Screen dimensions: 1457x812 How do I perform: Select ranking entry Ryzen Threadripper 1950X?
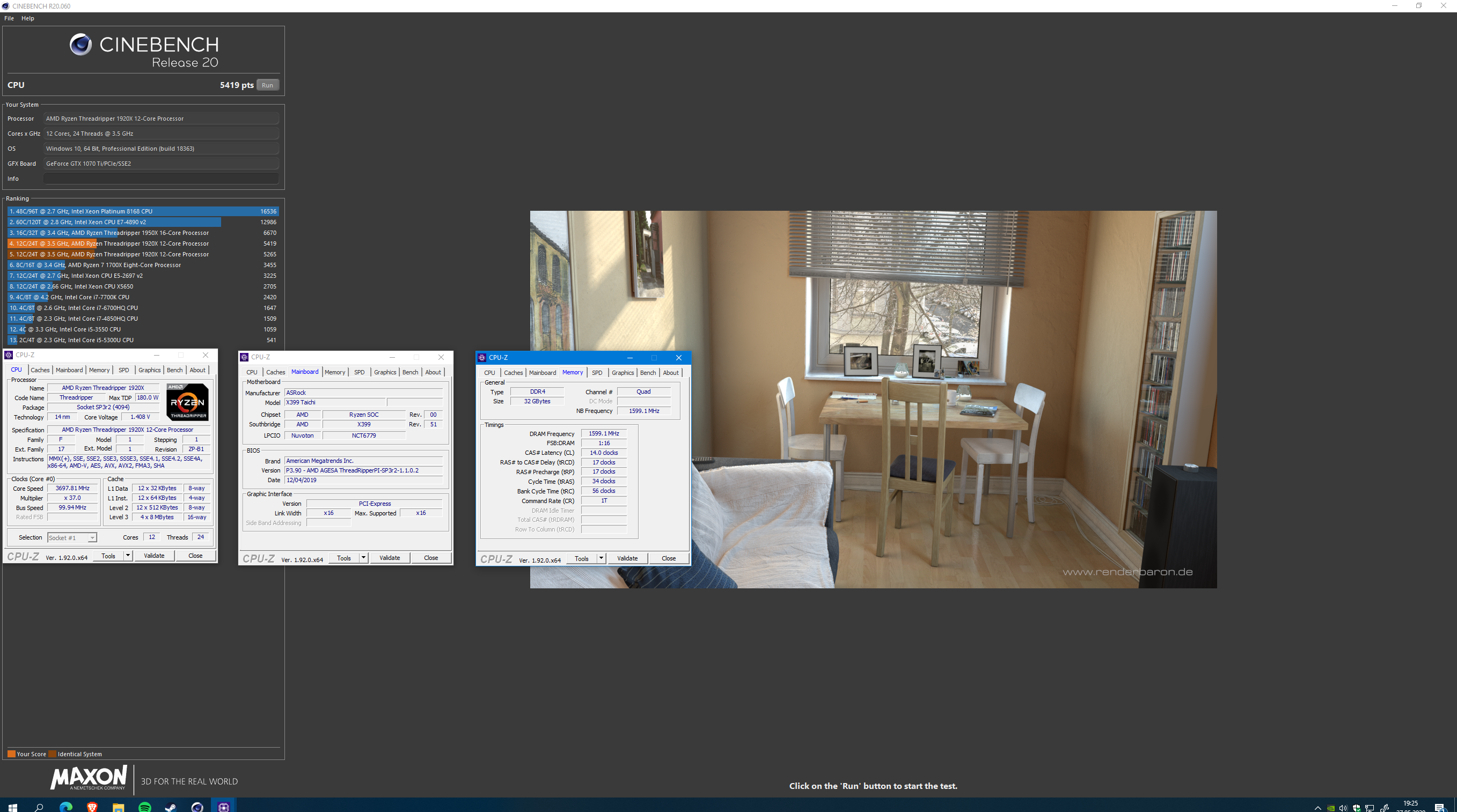[143, 232]
